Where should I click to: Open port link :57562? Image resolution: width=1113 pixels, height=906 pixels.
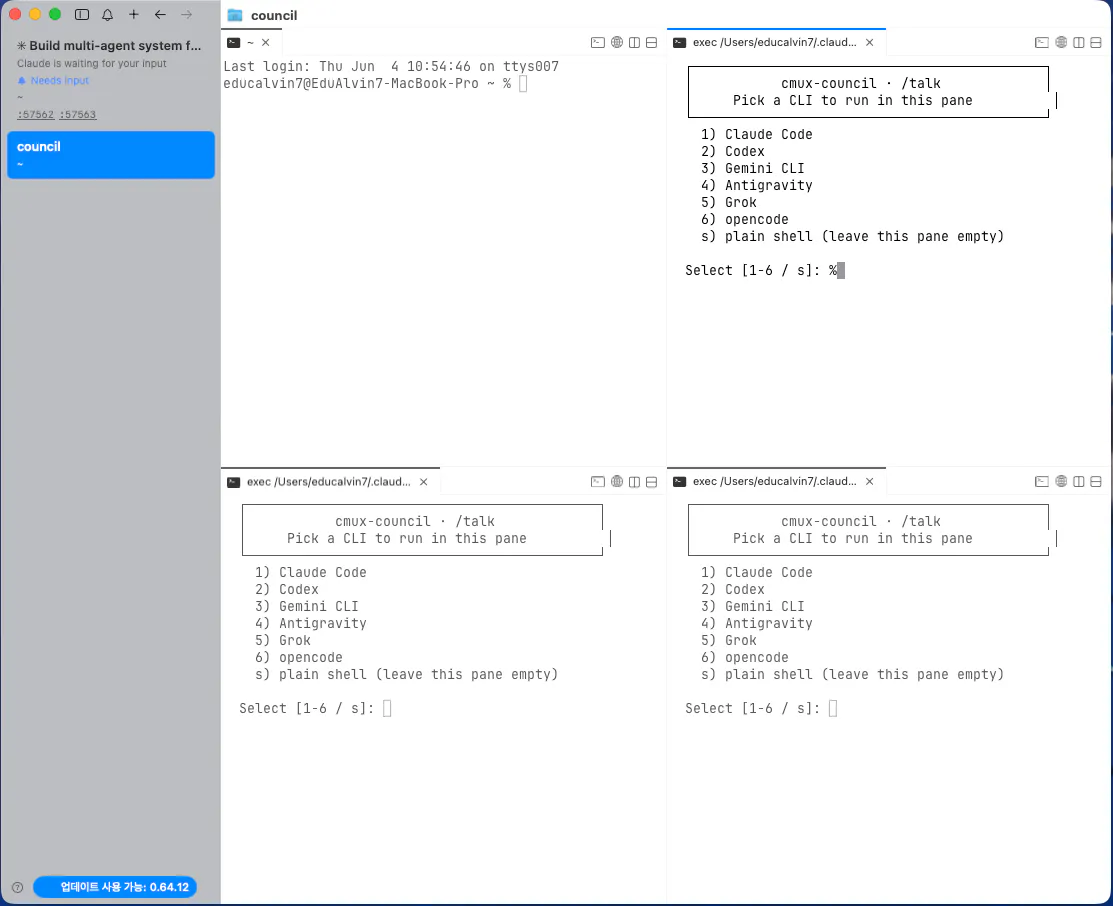(x=35, y=114)
